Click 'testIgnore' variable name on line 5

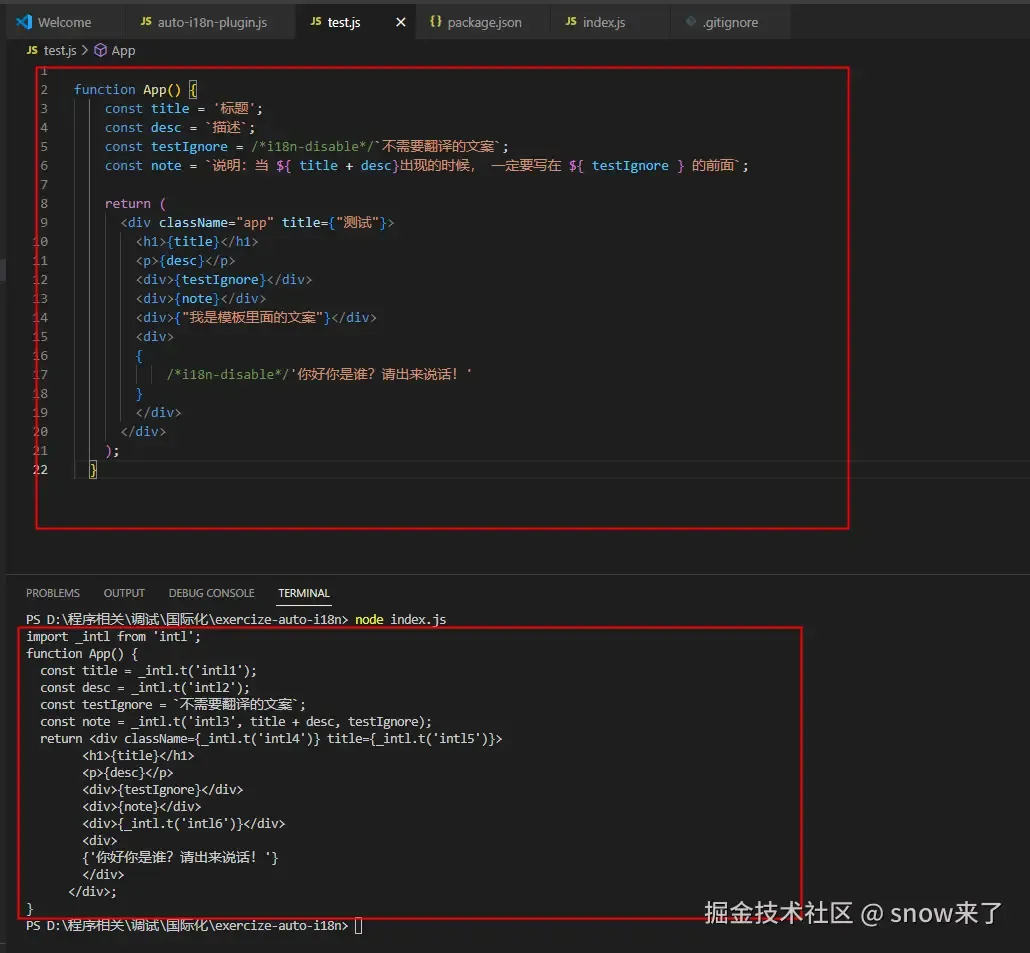pyautogui.click(x=189, y=147)
